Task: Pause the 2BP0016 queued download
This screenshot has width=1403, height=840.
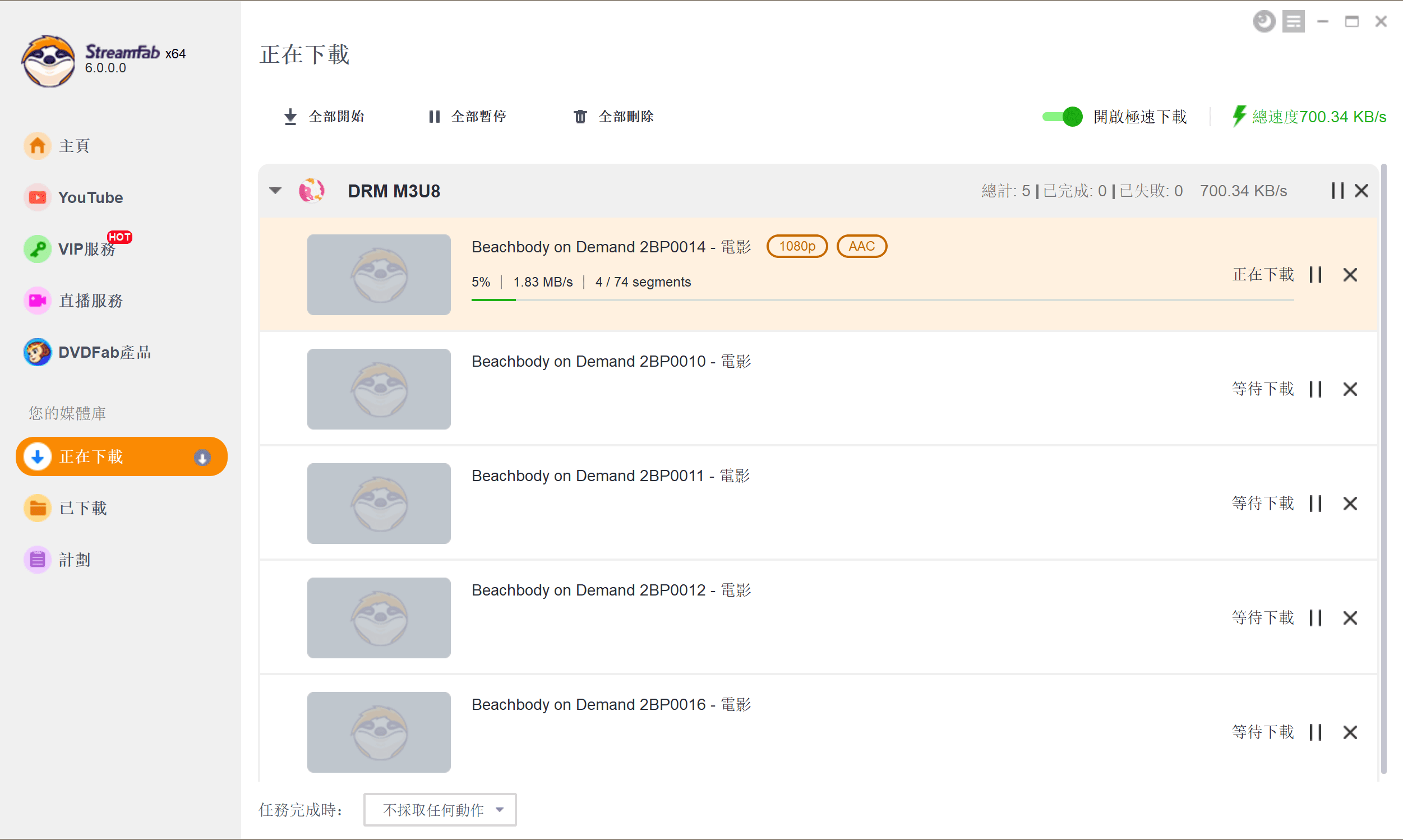Action: [1316, 732]
